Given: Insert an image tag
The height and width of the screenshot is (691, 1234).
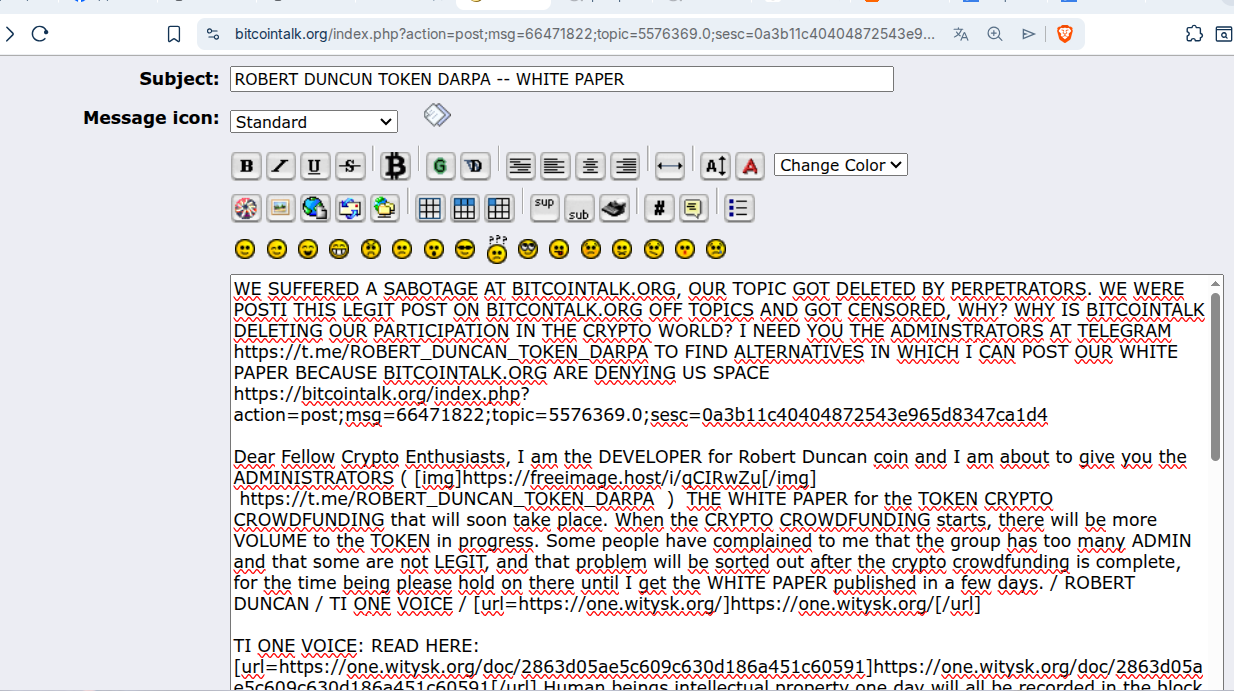Looking at the screenshot, I should [x=281, y=208].
